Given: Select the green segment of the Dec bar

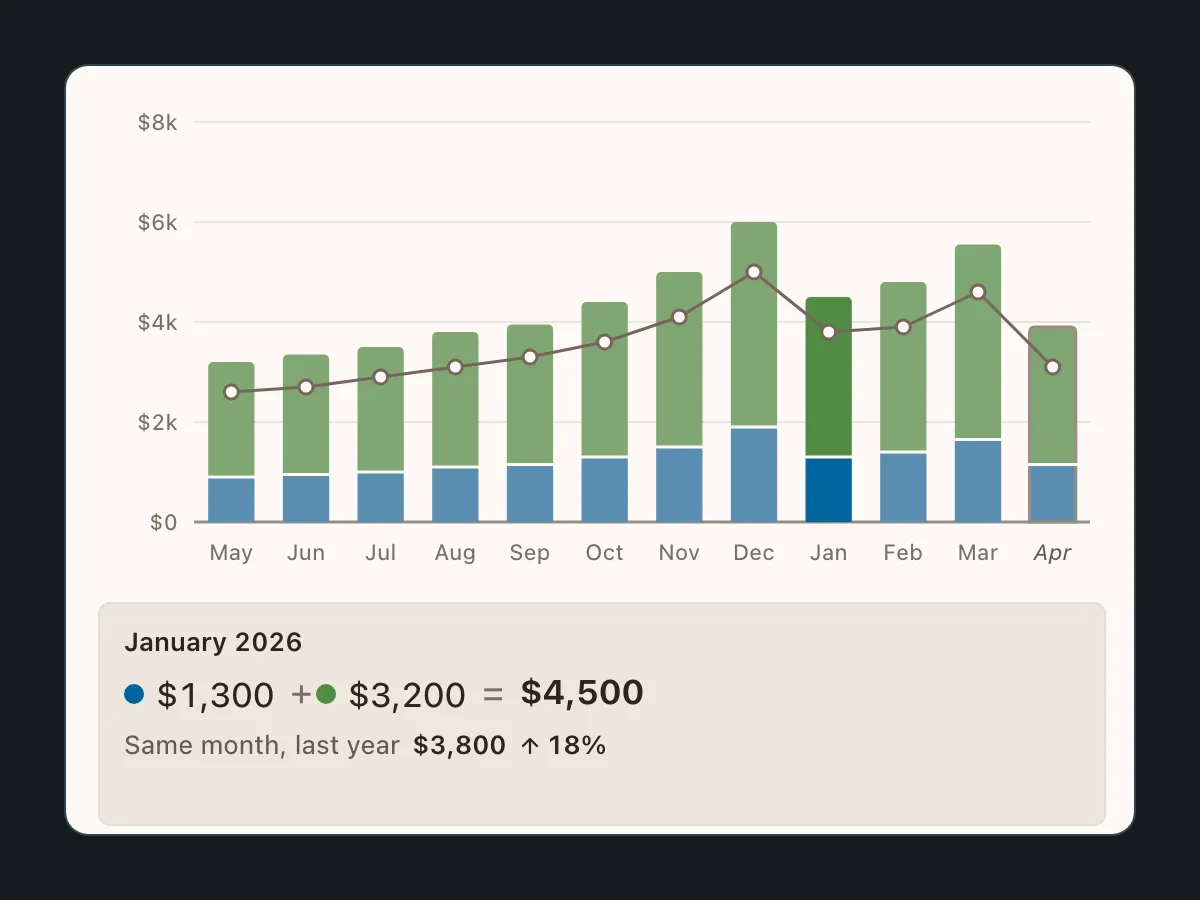Looking at the screenshot, I should pos(754,324).
